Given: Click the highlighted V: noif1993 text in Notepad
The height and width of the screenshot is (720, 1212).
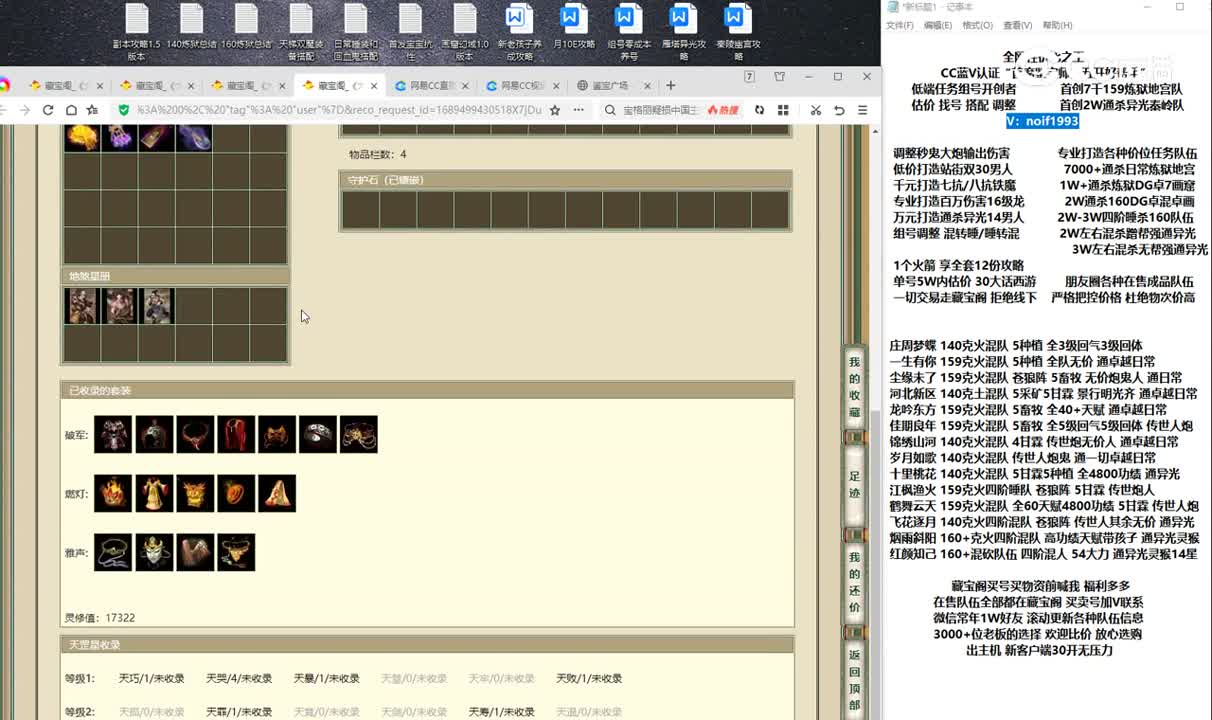Looking at the screenshot, I should pos(1042,121).
